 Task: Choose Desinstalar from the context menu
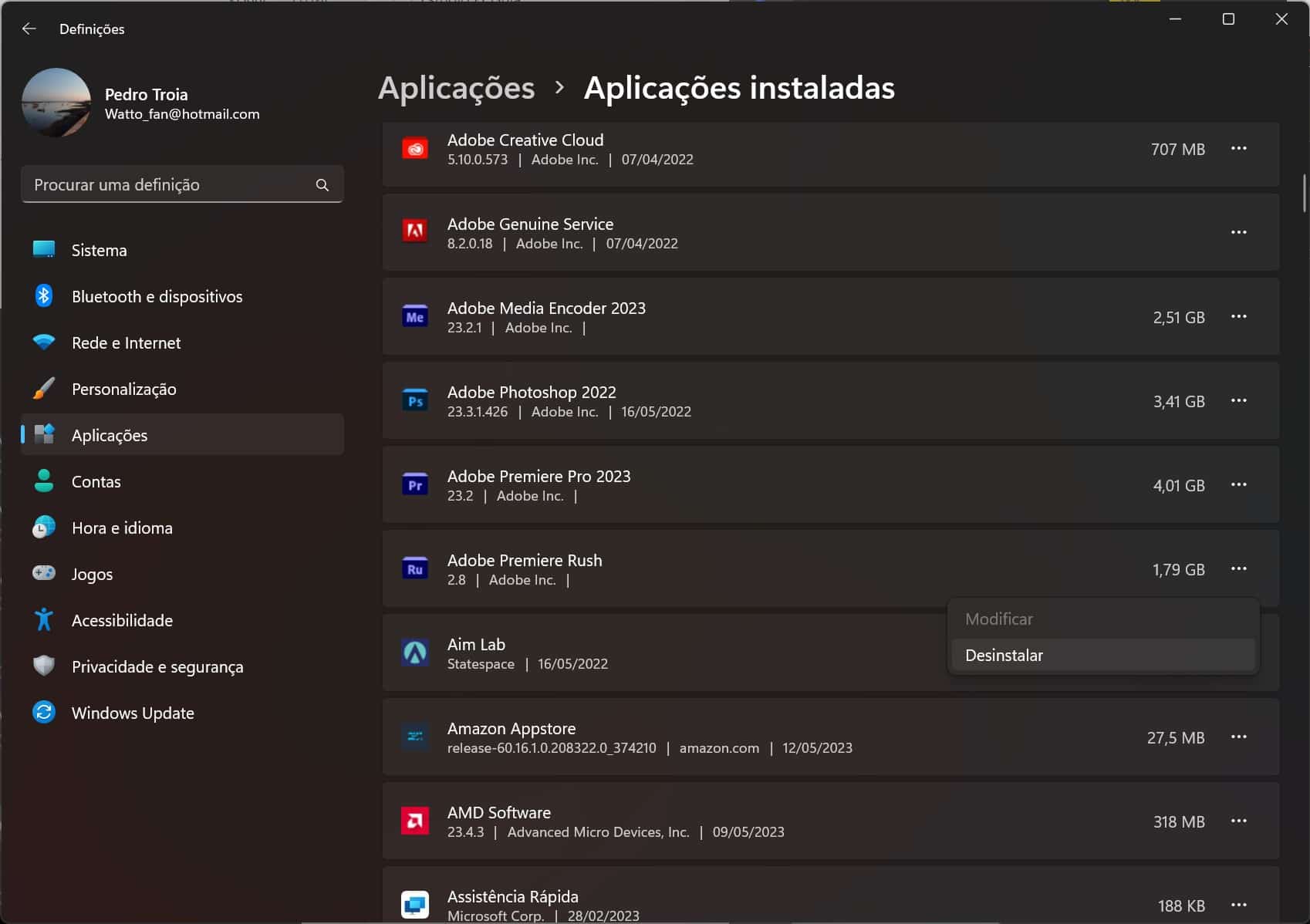1004,655
